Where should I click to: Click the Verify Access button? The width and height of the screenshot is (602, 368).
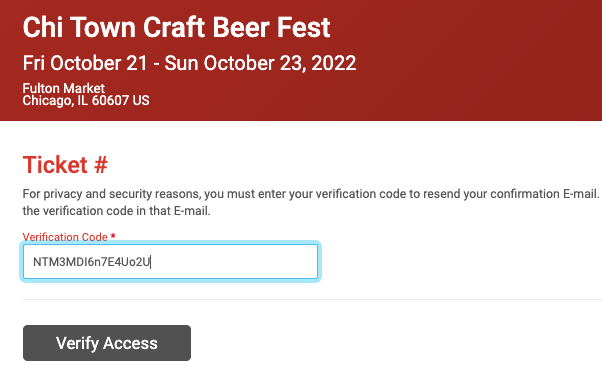point(107,343)
